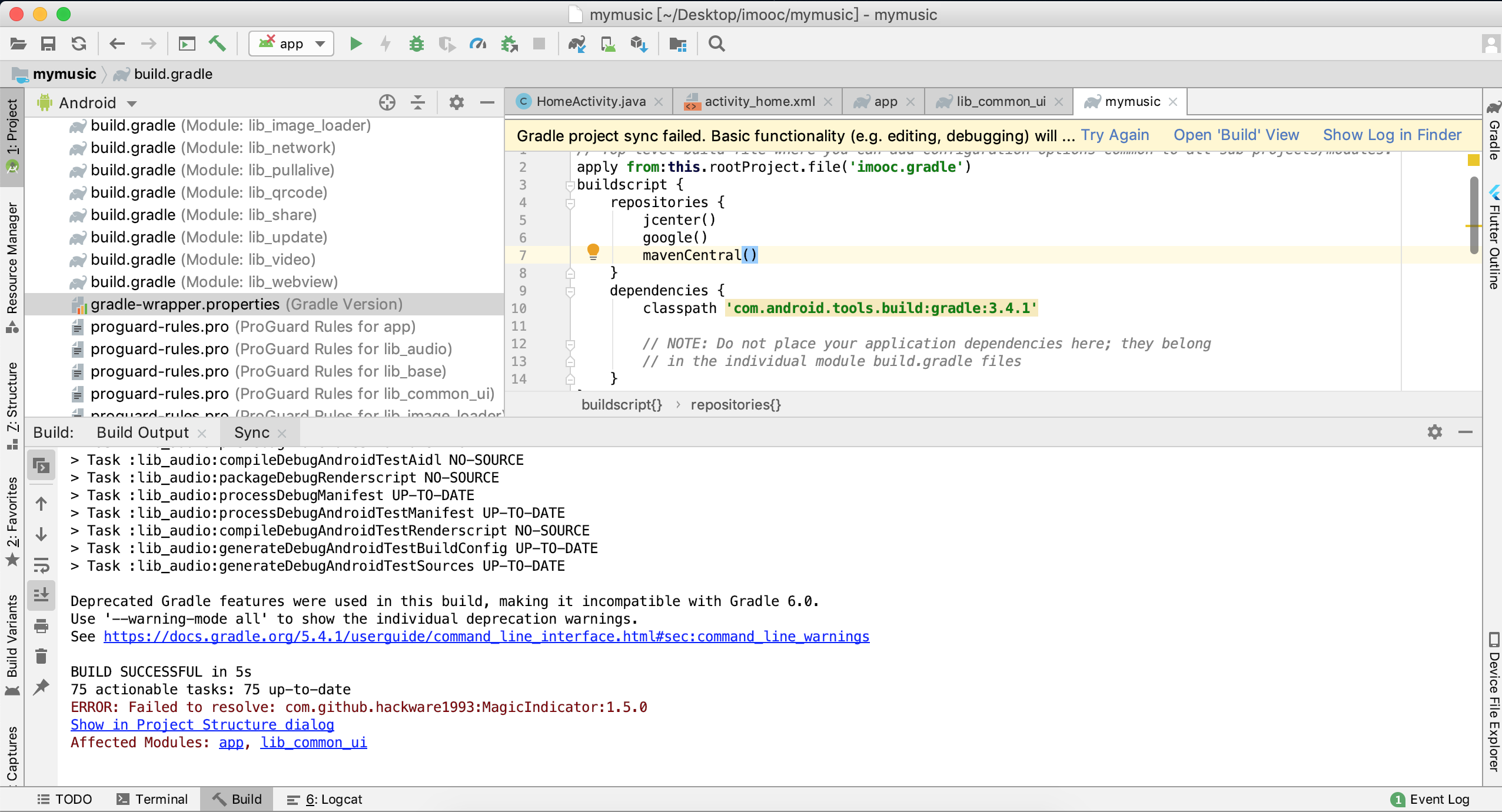
Task: Toggle the 1: Project side panel
Action: point(12,137)
